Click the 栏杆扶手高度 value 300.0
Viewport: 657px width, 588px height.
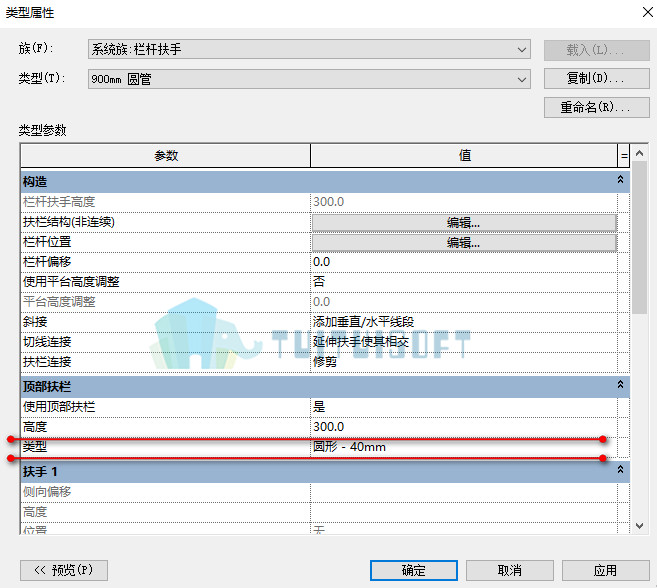[x=328, y=202]
